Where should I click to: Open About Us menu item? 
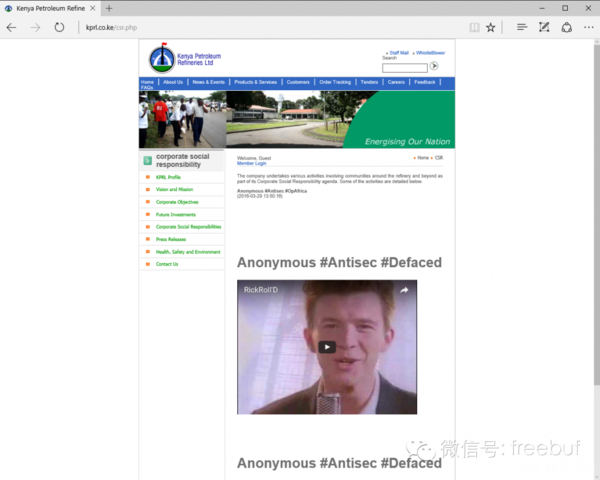coord(173,82)
